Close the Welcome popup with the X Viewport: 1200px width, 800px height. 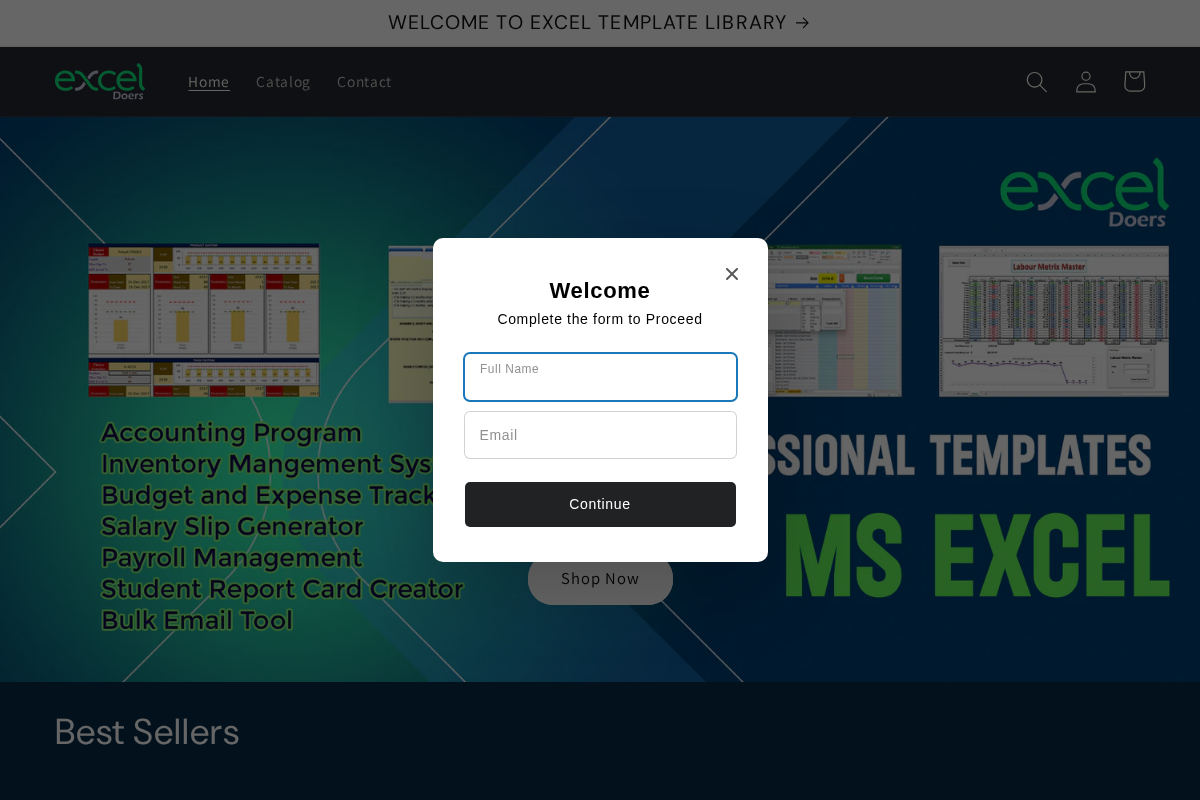click(x=731, y=273)
